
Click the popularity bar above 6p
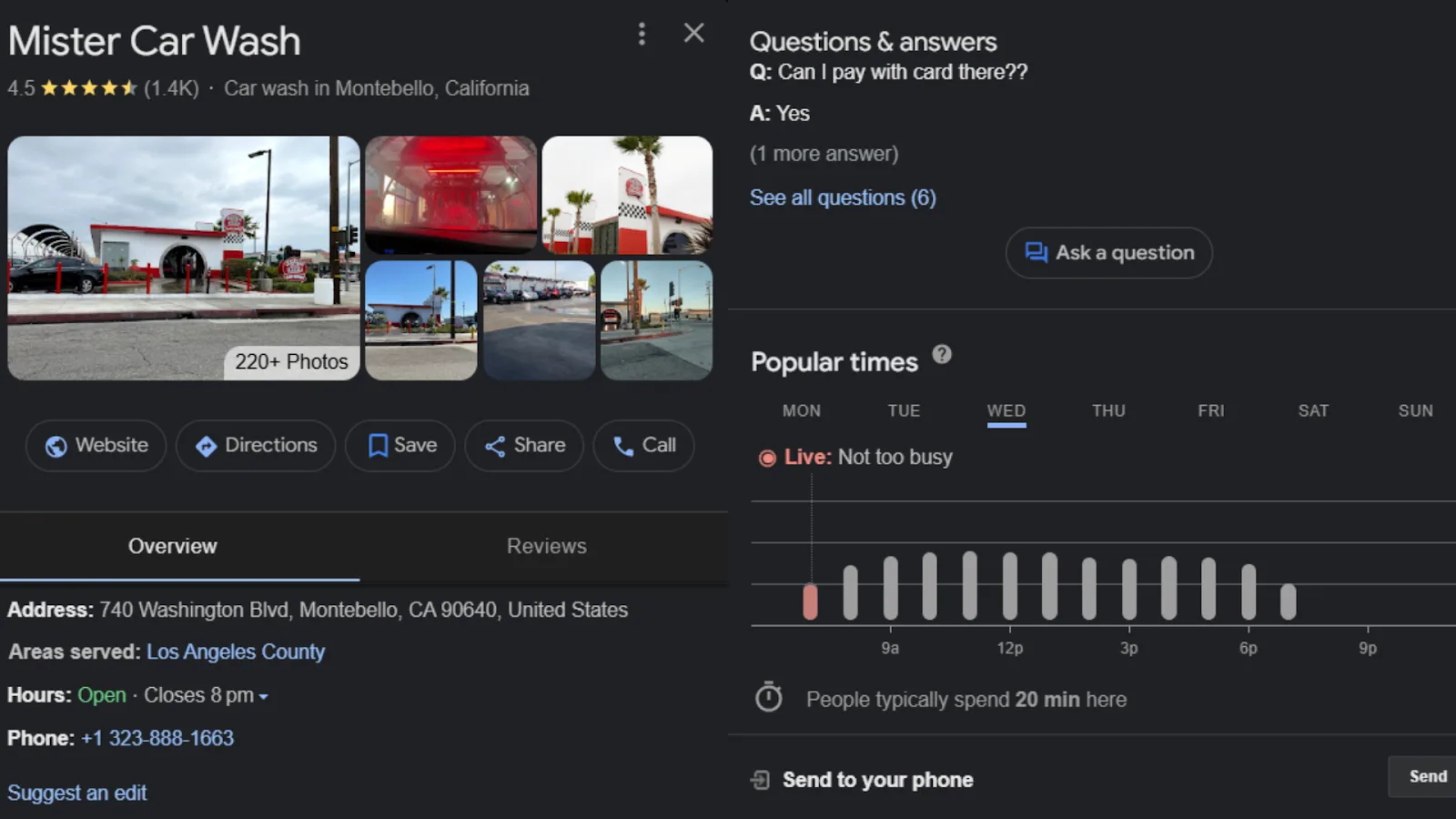click(1249, 591)
